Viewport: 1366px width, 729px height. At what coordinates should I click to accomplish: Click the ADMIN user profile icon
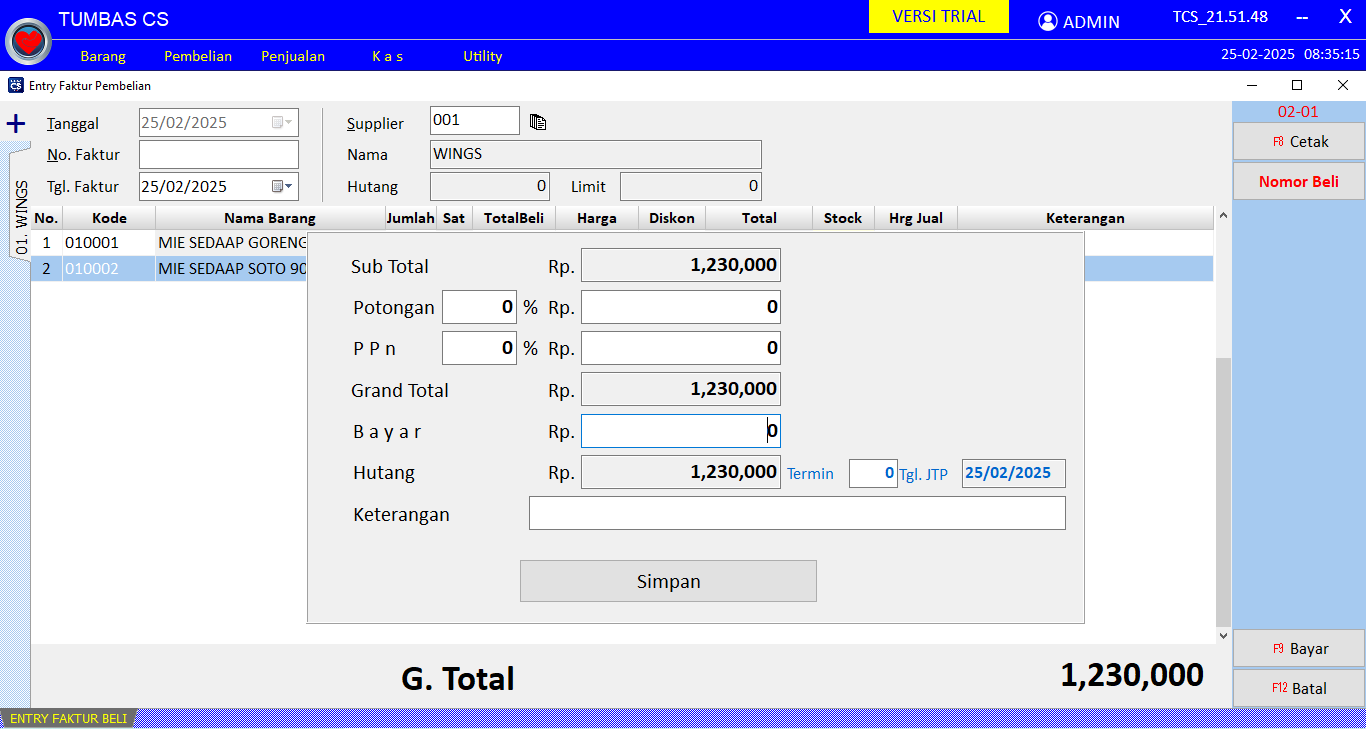(x=1047, y=21)
